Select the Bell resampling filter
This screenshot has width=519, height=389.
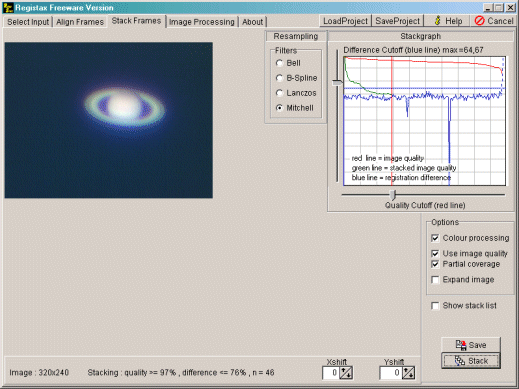coord(279,63)
